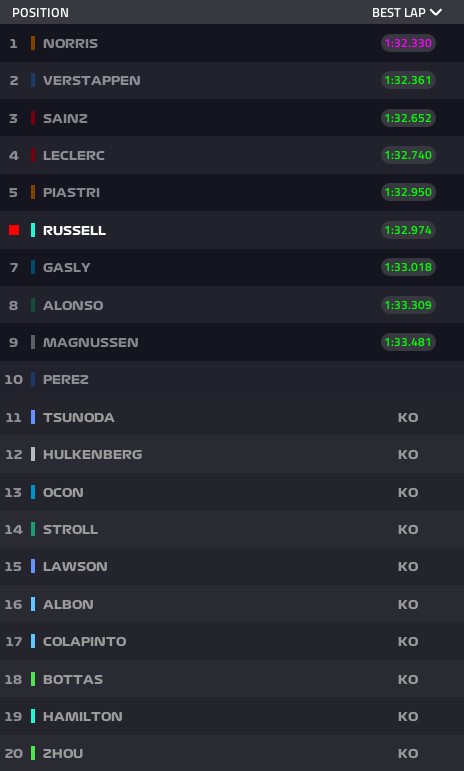Select Norris's orange team color bar
This screenshot has height=771, width=464.
(x=33, y=43)
